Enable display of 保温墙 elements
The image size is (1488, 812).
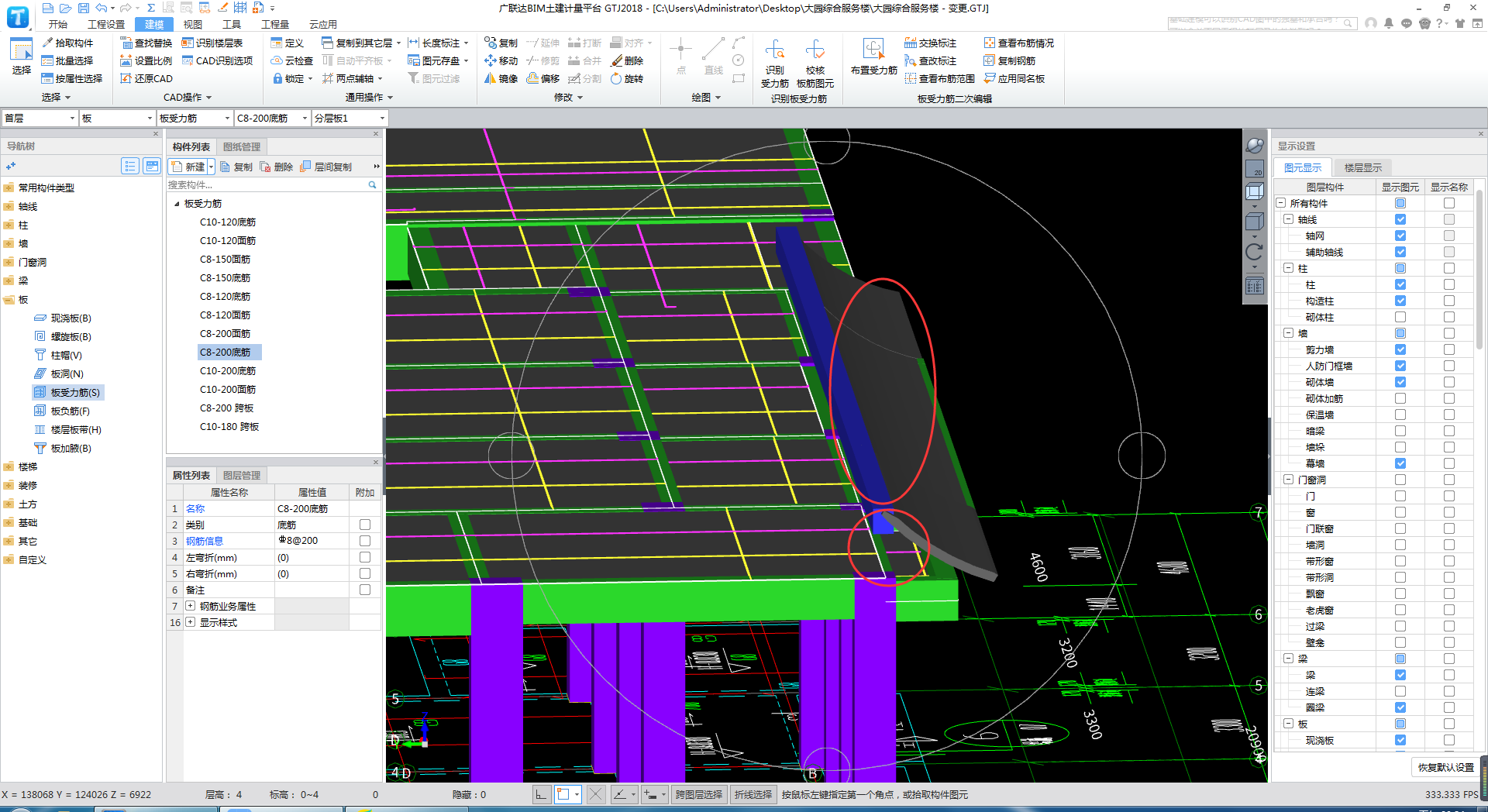coord(1400,415)
